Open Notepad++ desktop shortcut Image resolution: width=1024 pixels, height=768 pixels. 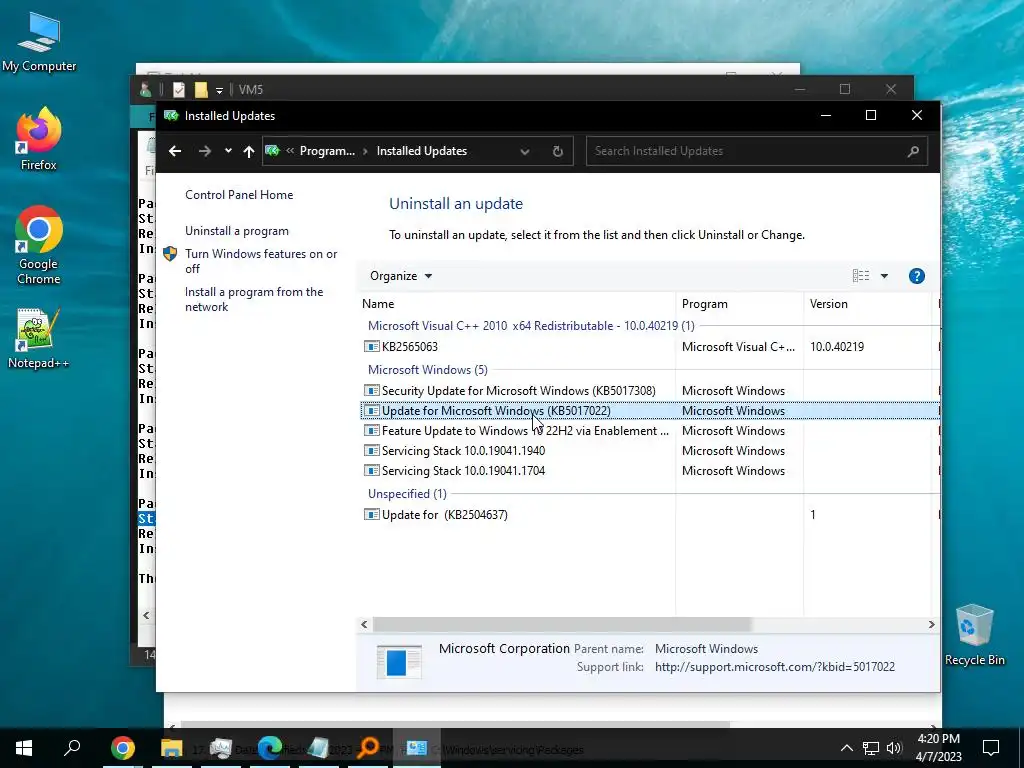point(39,338)
